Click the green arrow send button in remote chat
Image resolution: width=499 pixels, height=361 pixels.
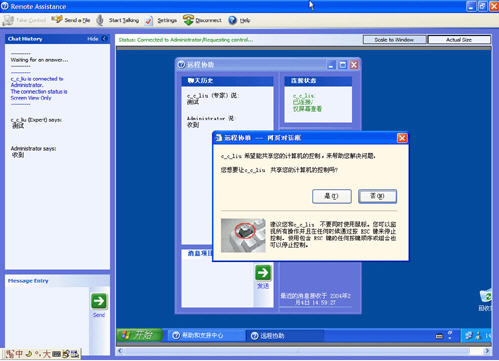click(263, 273)
